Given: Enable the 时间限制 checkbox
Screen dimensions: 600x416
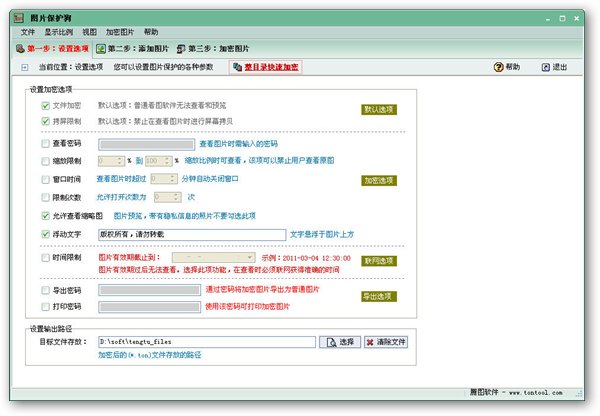Looking at the screenshot, I should [46, 258].
